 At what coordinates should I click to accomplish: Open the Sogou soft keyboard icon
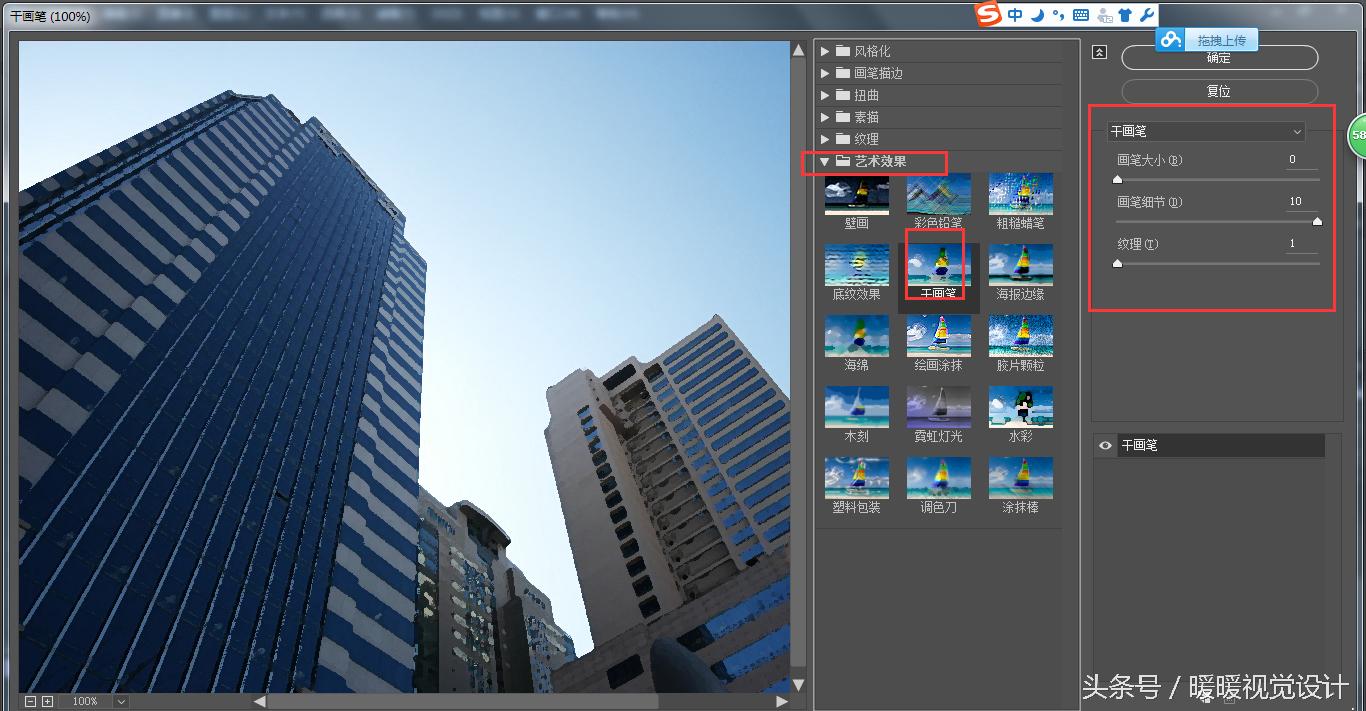coord(1080,15)
